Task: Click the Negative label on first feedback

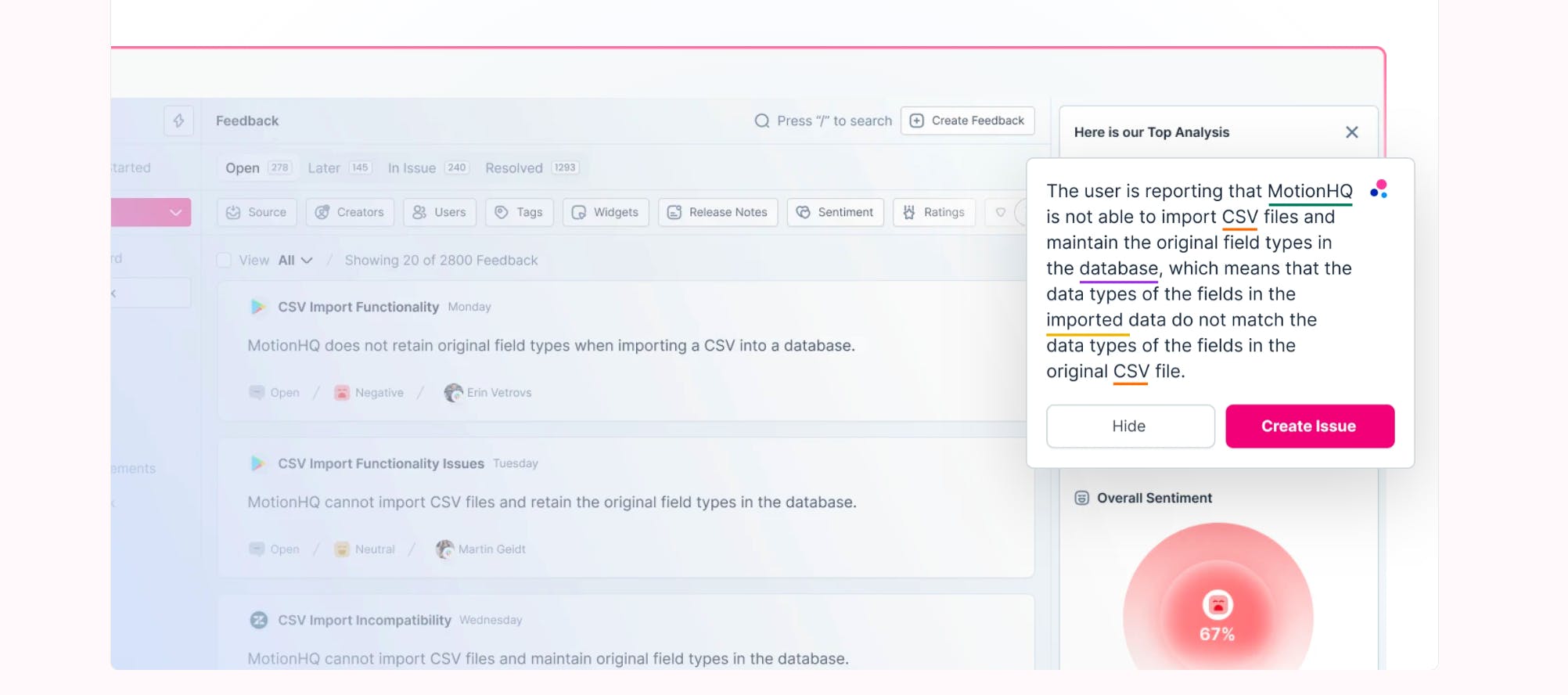Action: [x=379, y=392]
